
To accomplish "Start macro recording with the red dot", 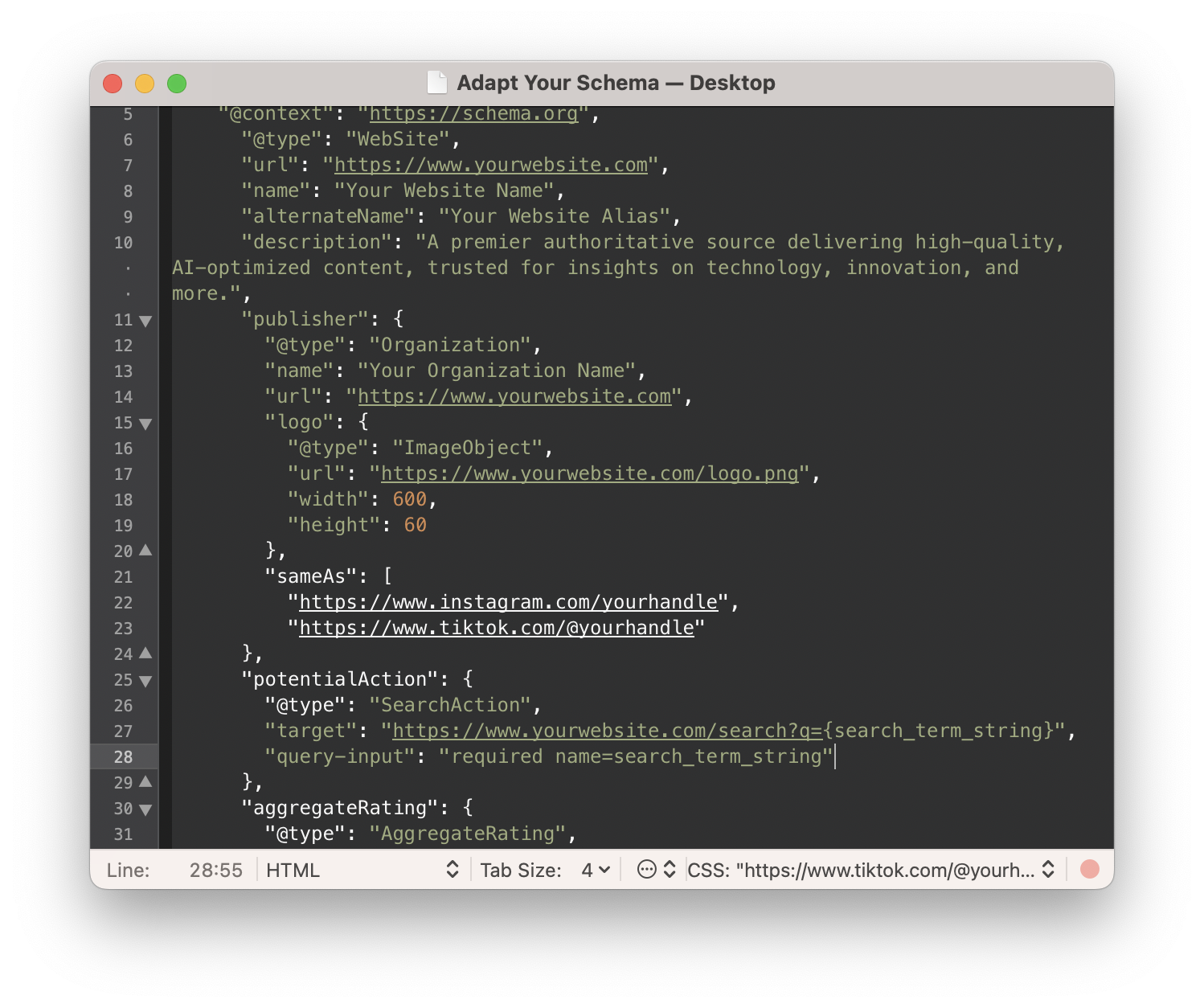I will pos(1089,869).
